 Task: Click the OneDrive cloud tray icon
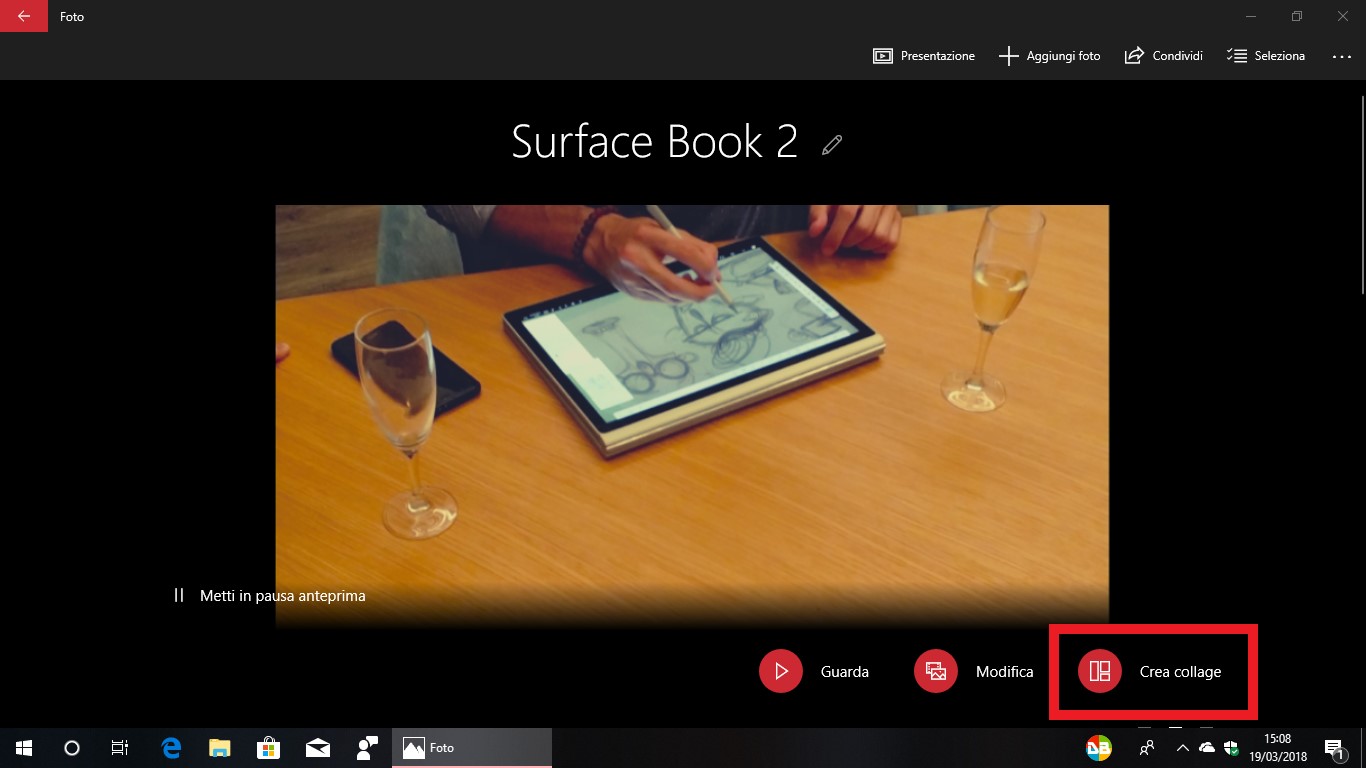(x=1207, y=748)
